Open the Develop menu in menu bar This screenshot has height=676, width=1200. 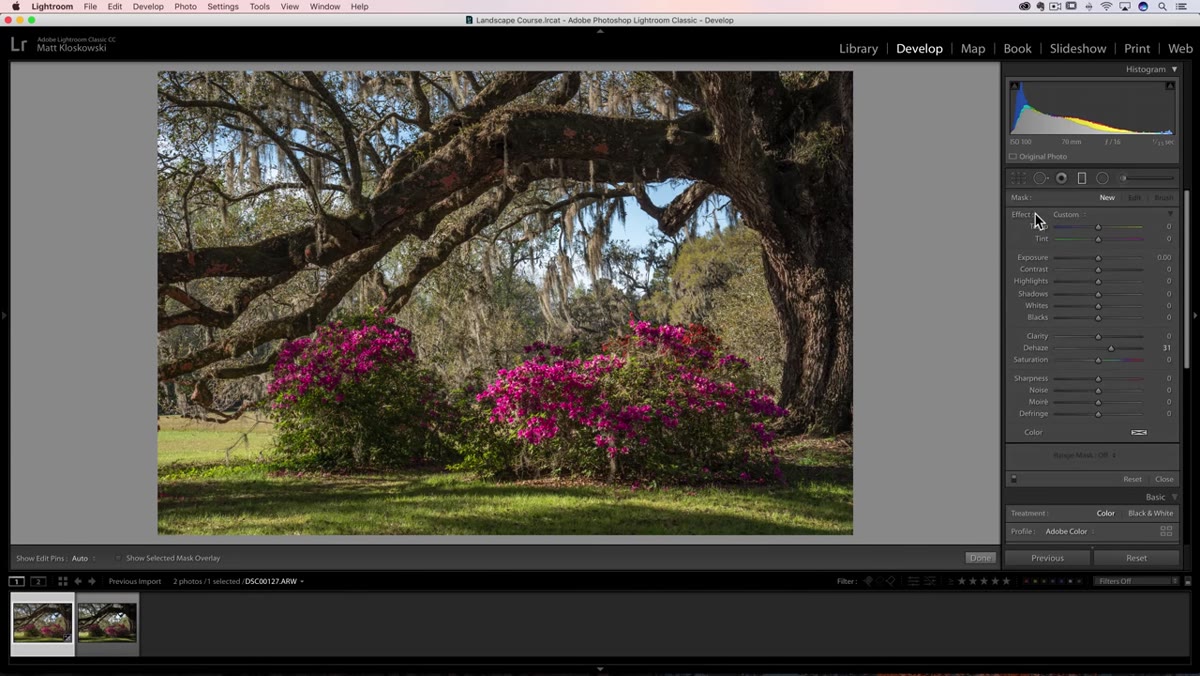[x=148, y=6]
